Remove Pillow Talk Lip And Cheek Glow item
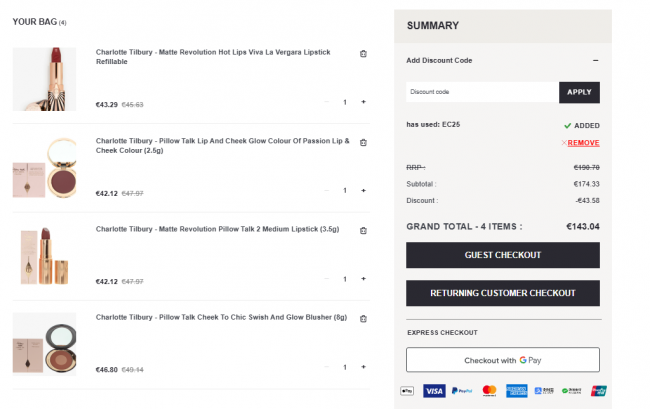 (363, 143)
